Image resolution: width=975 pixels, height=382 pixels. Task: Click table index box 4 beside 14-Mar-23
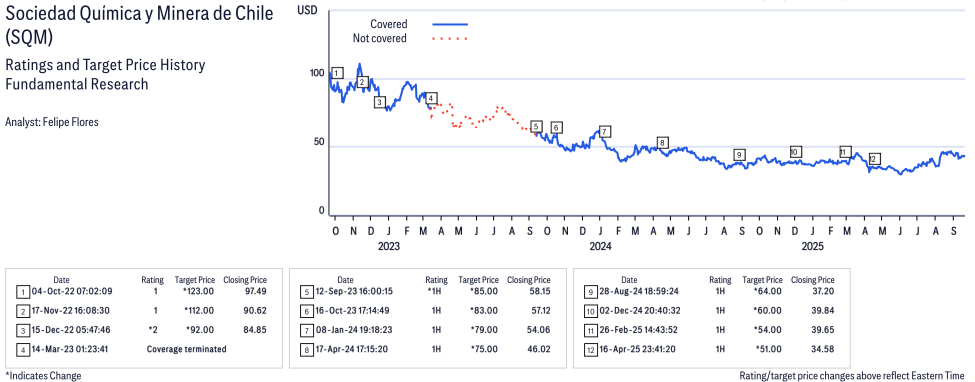(x=22, y=349)
